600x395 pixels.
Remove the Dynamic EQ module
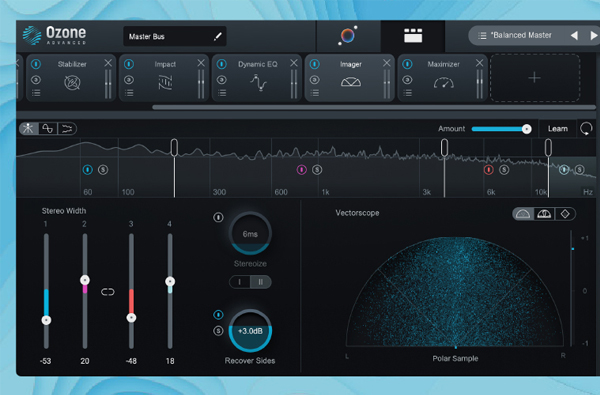tap(294, 63)
